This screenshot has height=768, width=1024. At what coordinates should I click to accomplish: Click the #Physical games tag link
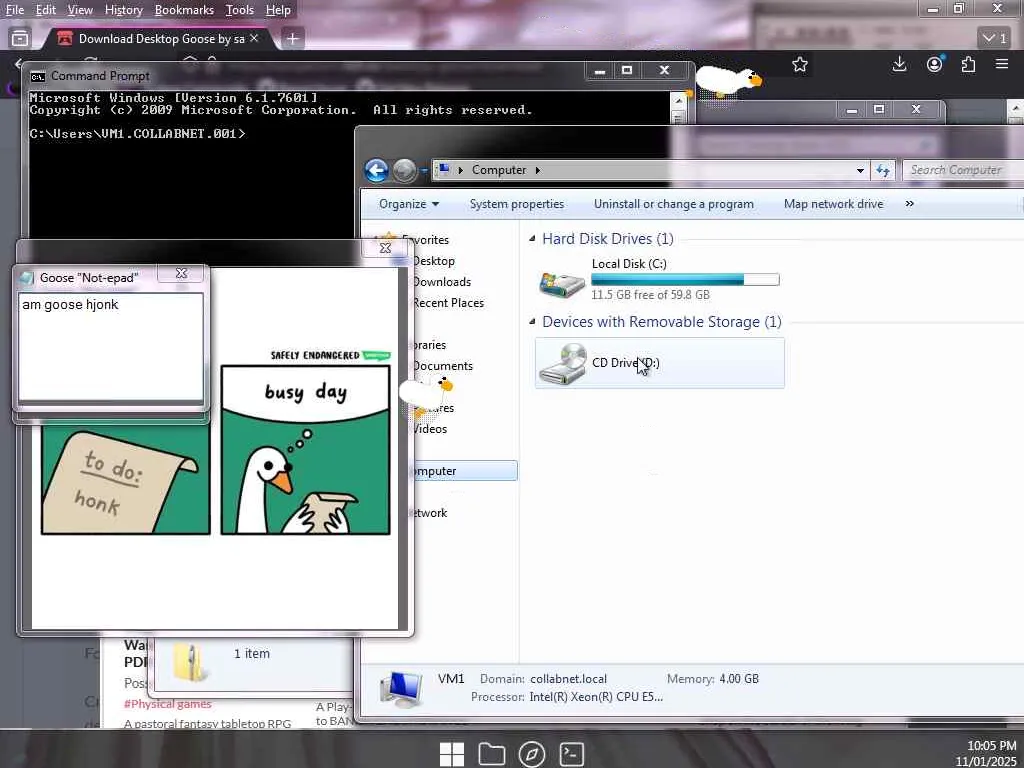pyautogui.click(x=167, y=704)
